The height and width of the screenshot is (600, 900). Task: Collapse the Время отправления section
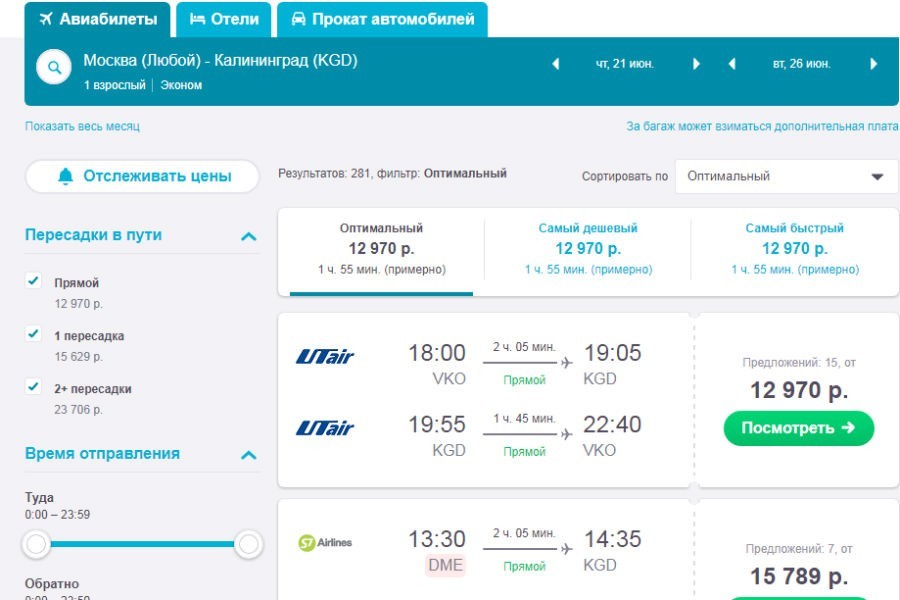tap(249, 455)
